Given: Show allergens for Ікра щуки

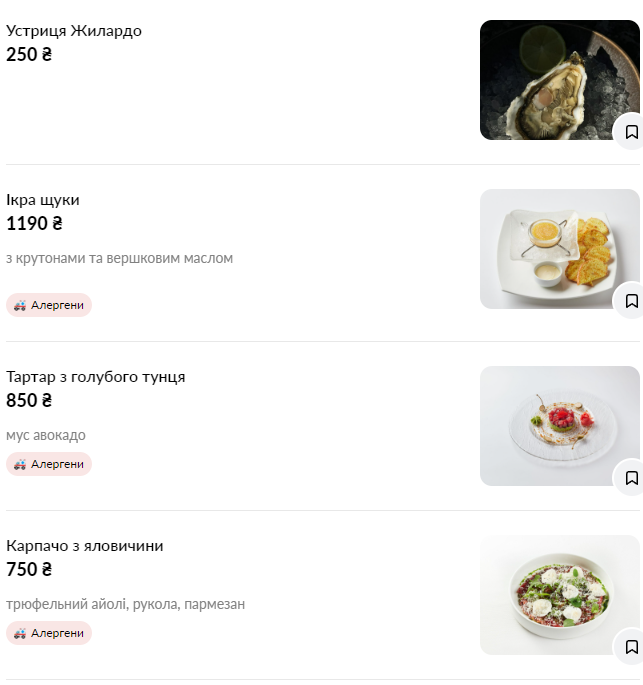Looking at the screenshot, I should (x=49, y=305).
